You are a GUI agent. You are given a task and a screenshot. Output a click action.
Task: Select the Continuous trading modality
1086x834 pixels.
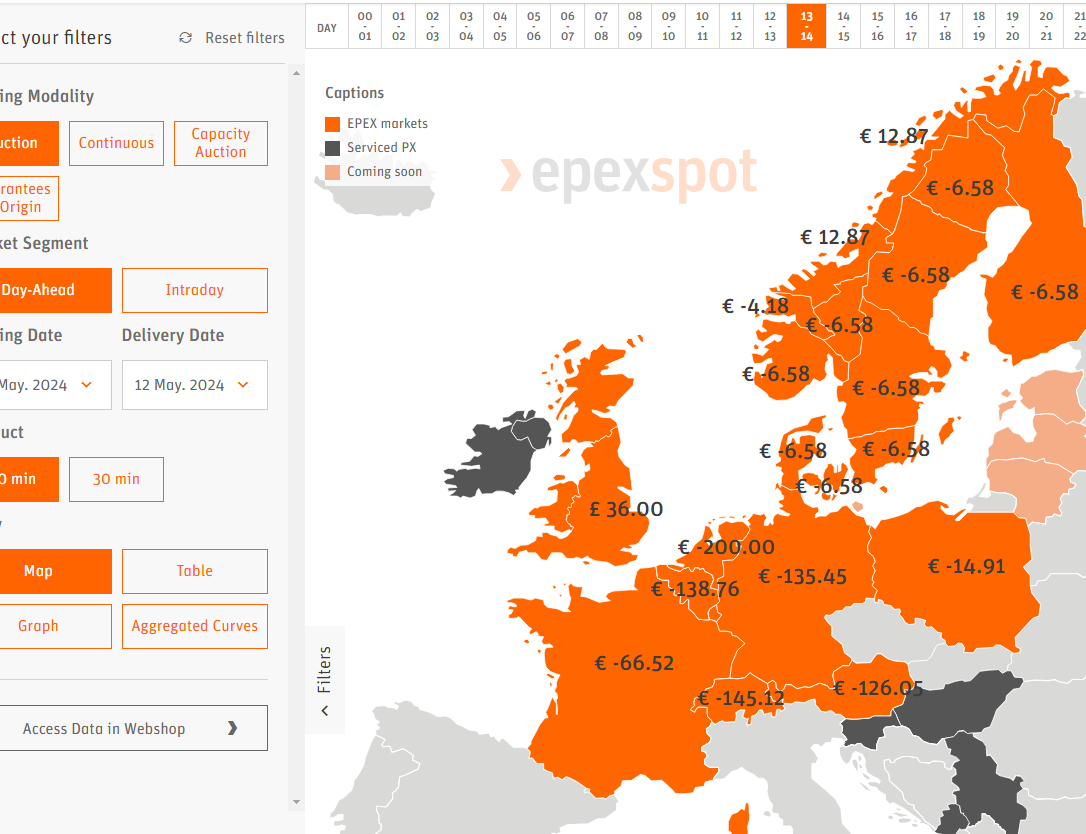116,143
